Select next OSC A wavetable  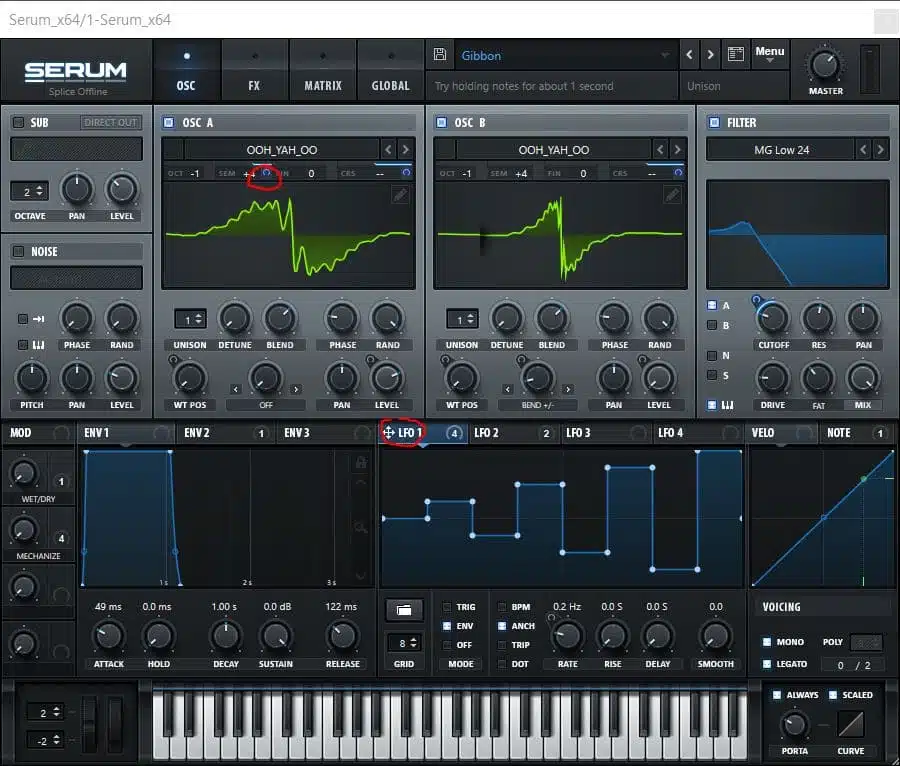point(405,150)
